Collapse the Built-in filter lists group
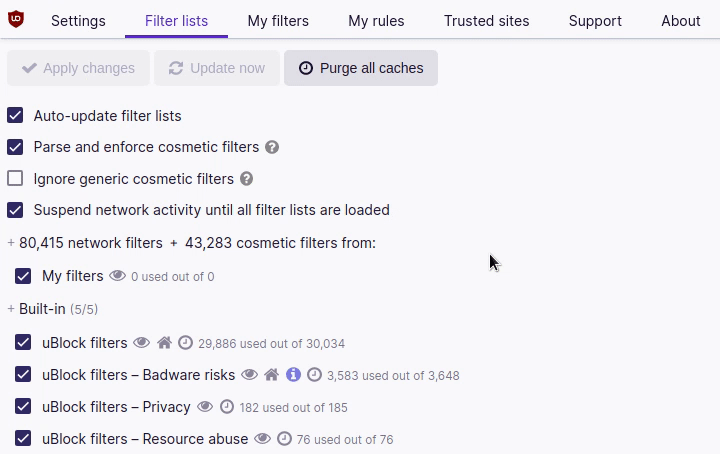The image size is (720, 454). pos(11,309)
